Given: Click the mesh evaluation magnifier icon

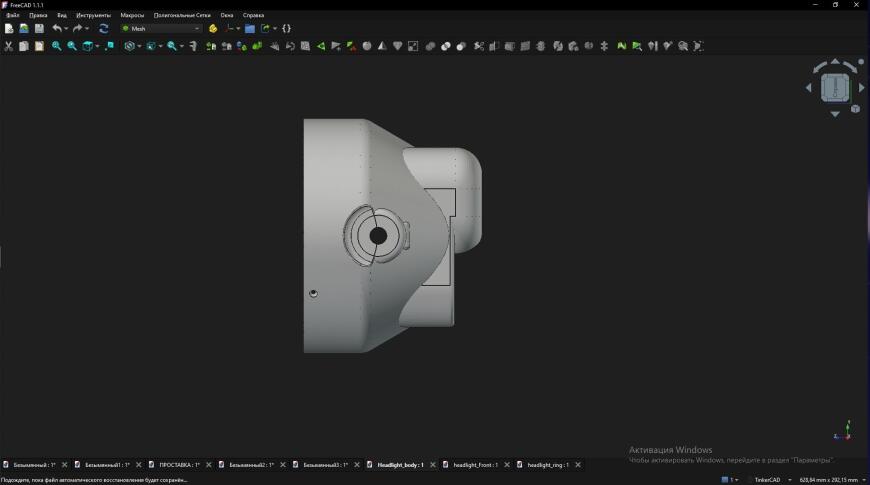Looking at the screenshot, I should [683, 46].
